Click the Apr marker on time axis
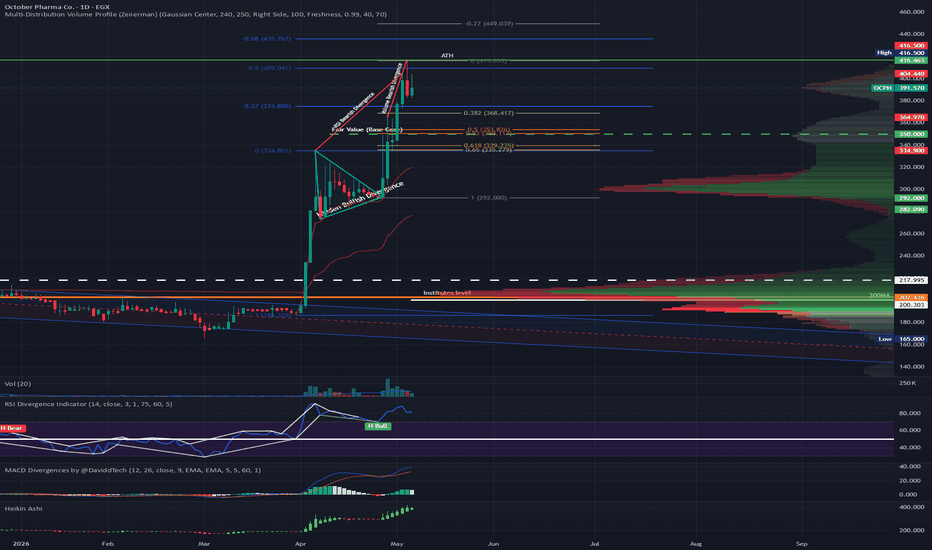The image size is (932, 550). pyautogui.click(x=300, y=543)
